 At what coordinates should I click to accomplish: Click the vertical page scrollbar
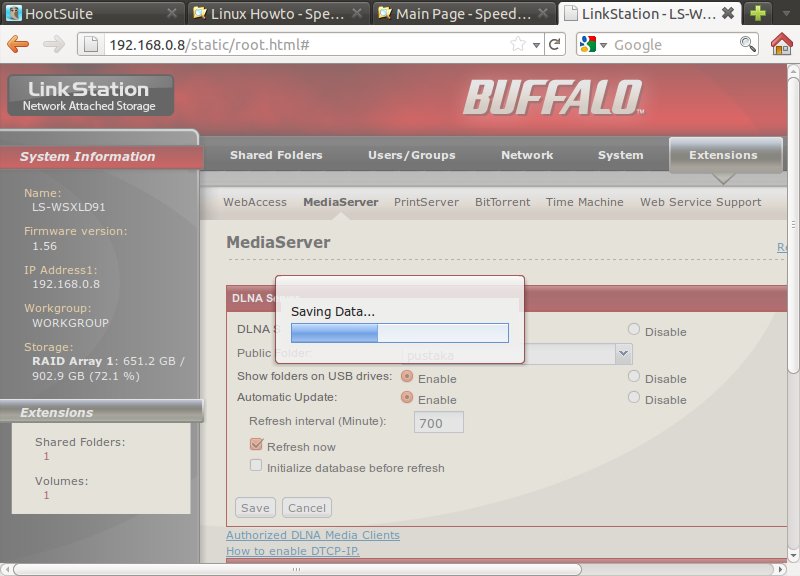pyautogui.click(x=793, y=224)
